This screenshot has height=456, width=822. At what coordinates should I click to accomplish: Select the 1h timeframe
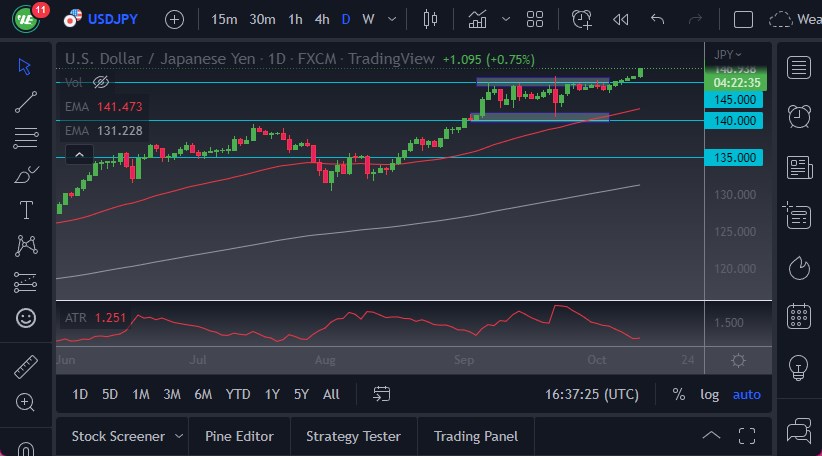click(295, 19)
